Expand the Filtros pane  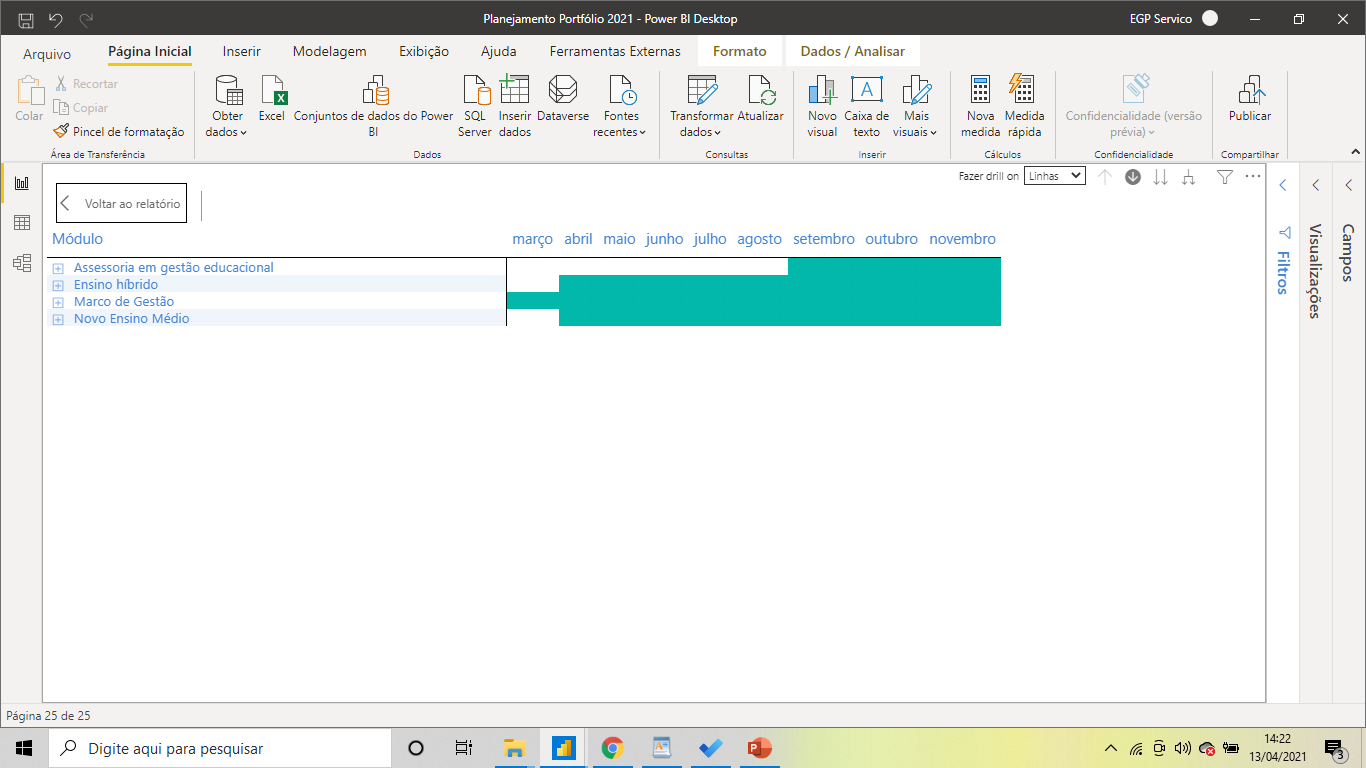pyautogui.click(x=1283, y=185)
